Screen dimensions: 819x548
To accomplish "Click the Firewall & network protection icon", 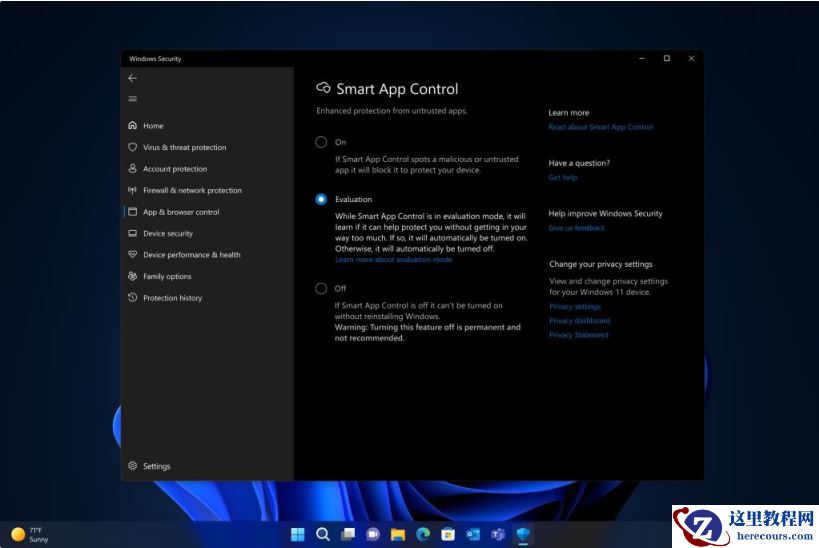I will point(133,190).
